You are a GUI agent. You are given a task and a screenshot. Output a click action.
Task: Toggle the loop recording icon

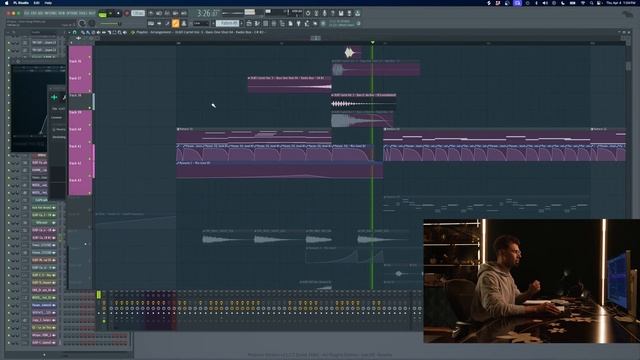pos(184,13)
